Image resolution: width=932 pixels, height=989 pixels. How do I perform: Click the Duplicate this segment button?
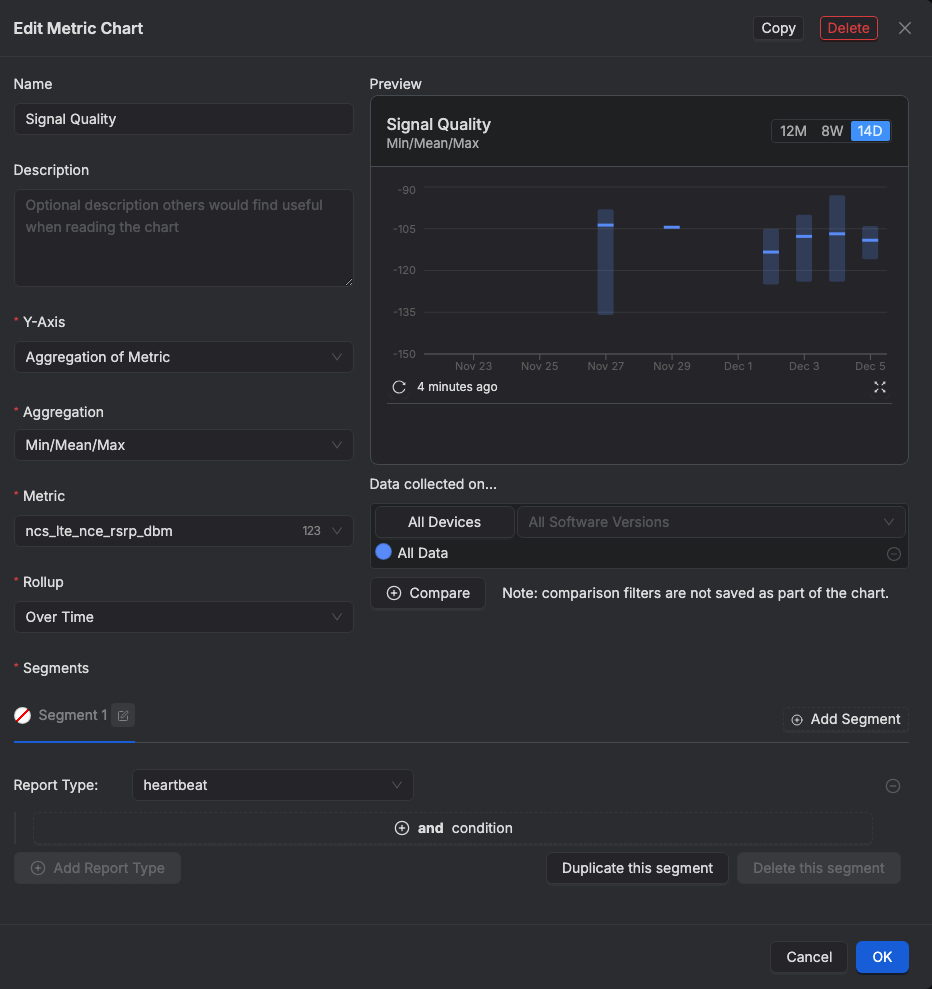coord(637,868)
